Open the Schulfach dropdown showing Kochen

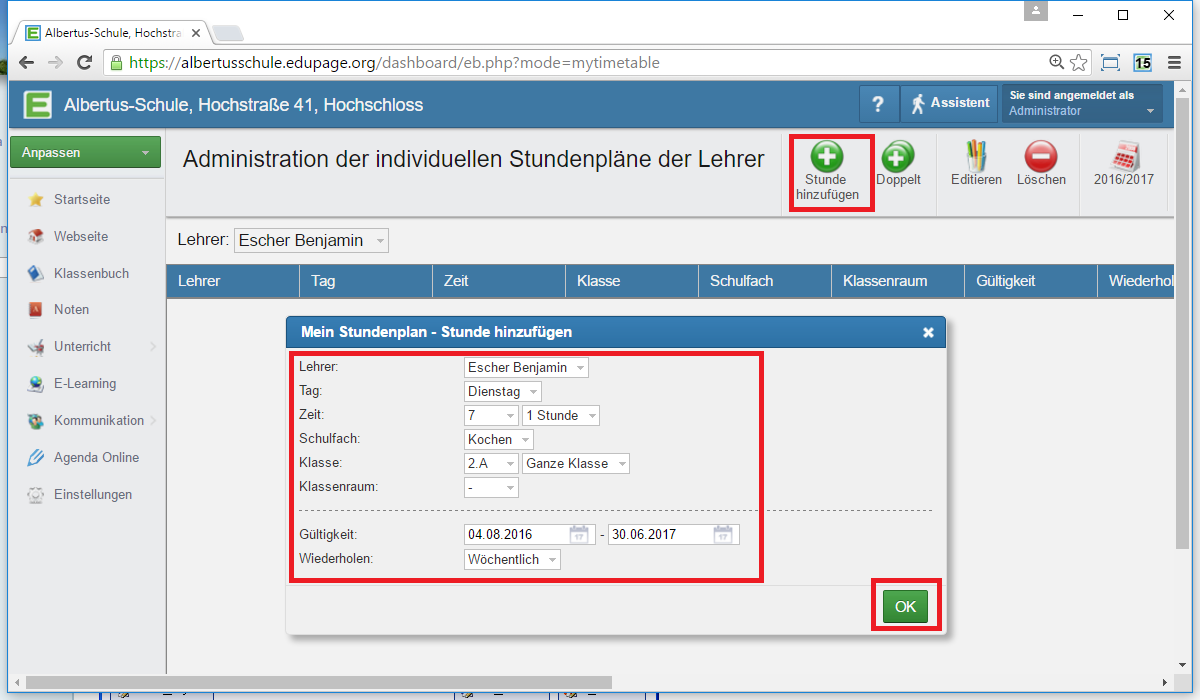coord(499,440)
